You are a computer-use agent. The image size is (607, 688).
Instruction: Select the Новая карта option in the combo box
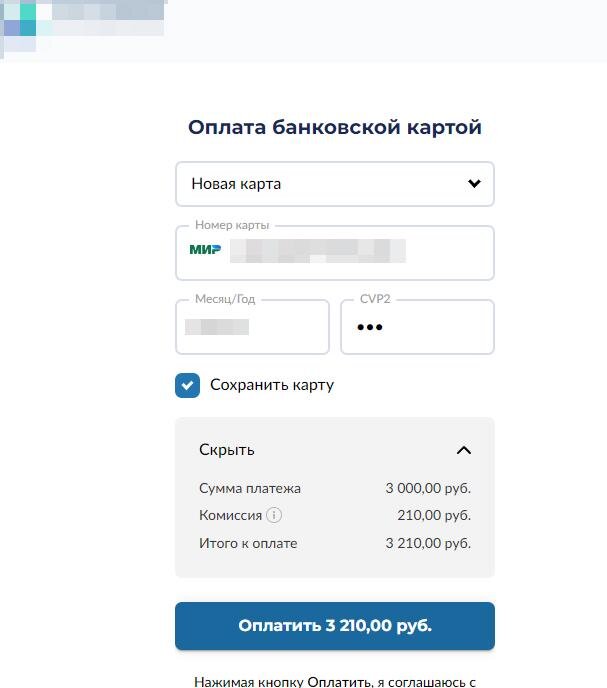point(300,184)
